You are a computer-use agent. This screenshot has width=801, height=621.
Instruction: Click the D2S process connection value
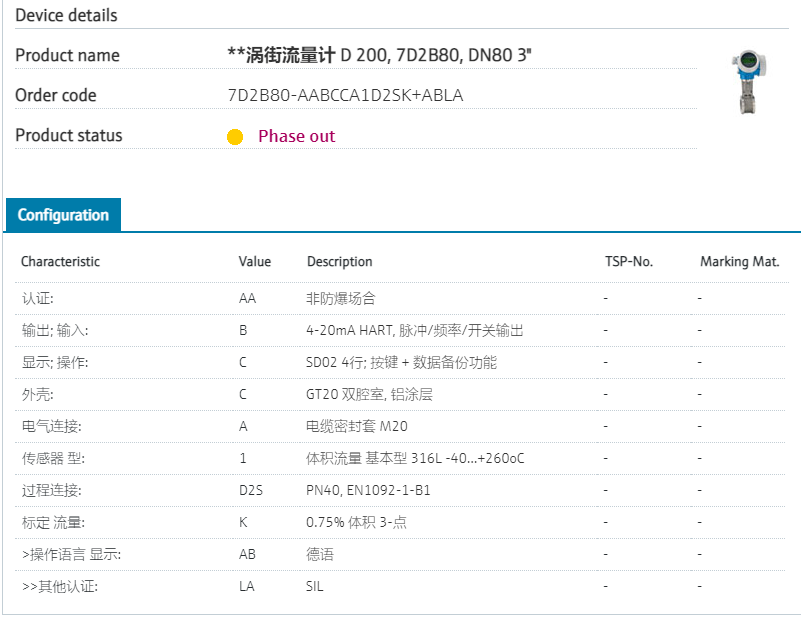(x=250, y=490)
